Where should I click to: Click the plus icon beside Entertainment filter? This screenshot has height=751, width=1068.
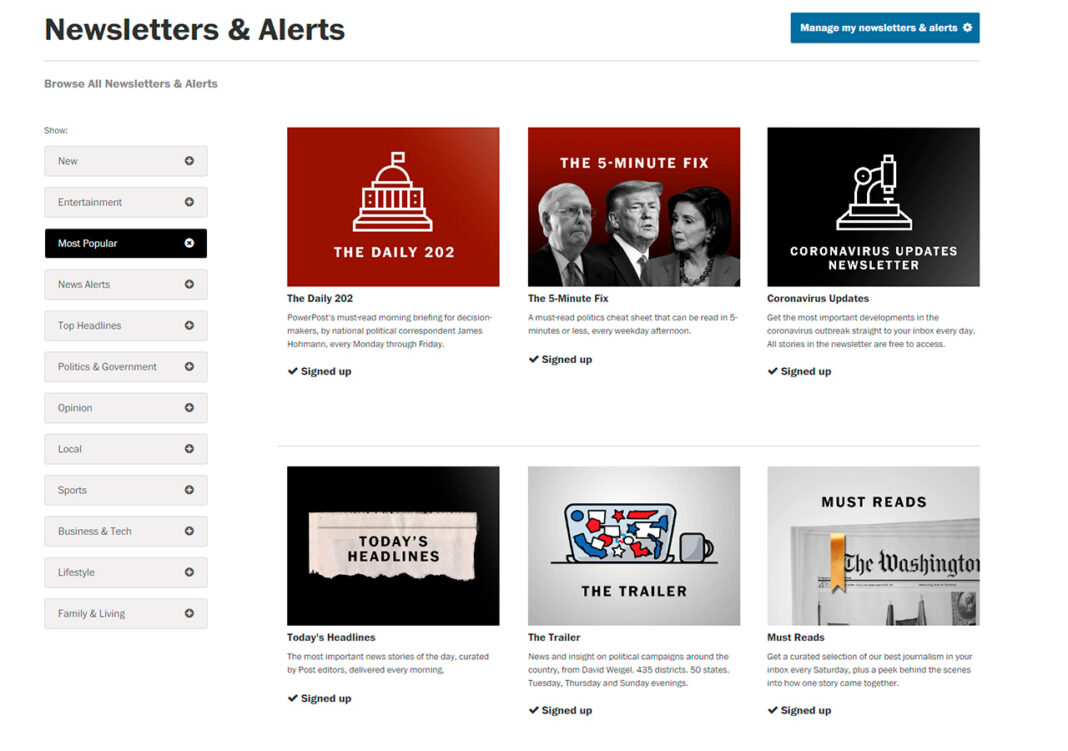pos(189,202)
